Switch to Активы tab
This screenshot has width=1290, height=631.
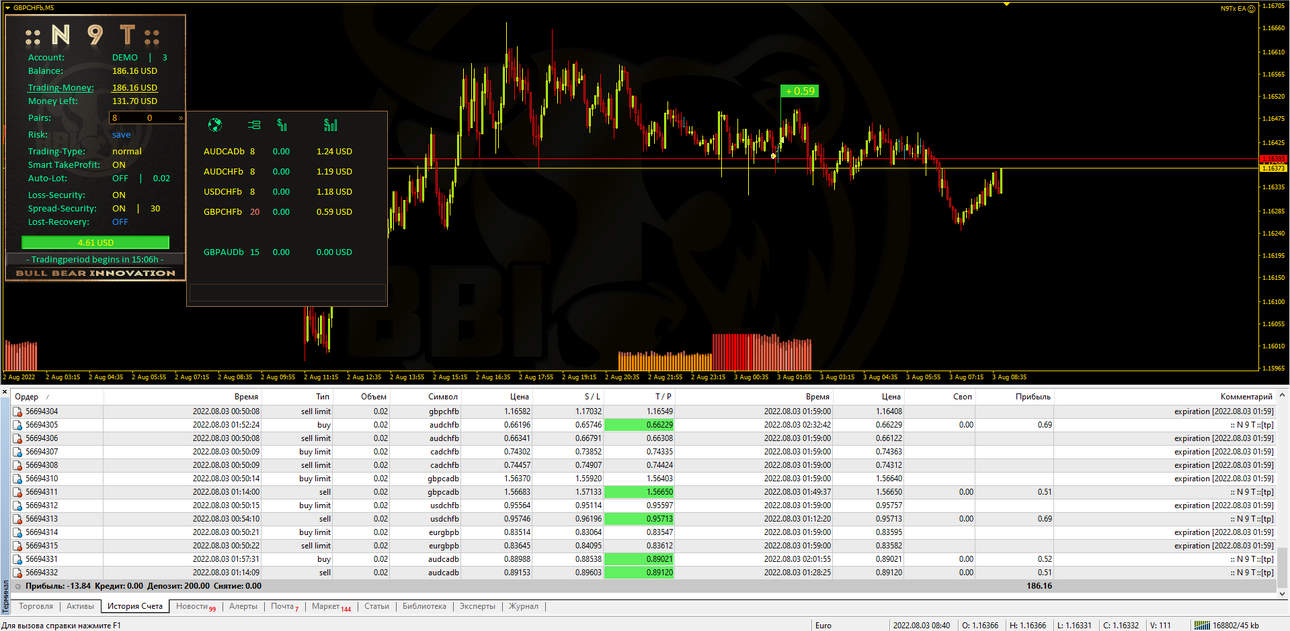click(80, 606)
